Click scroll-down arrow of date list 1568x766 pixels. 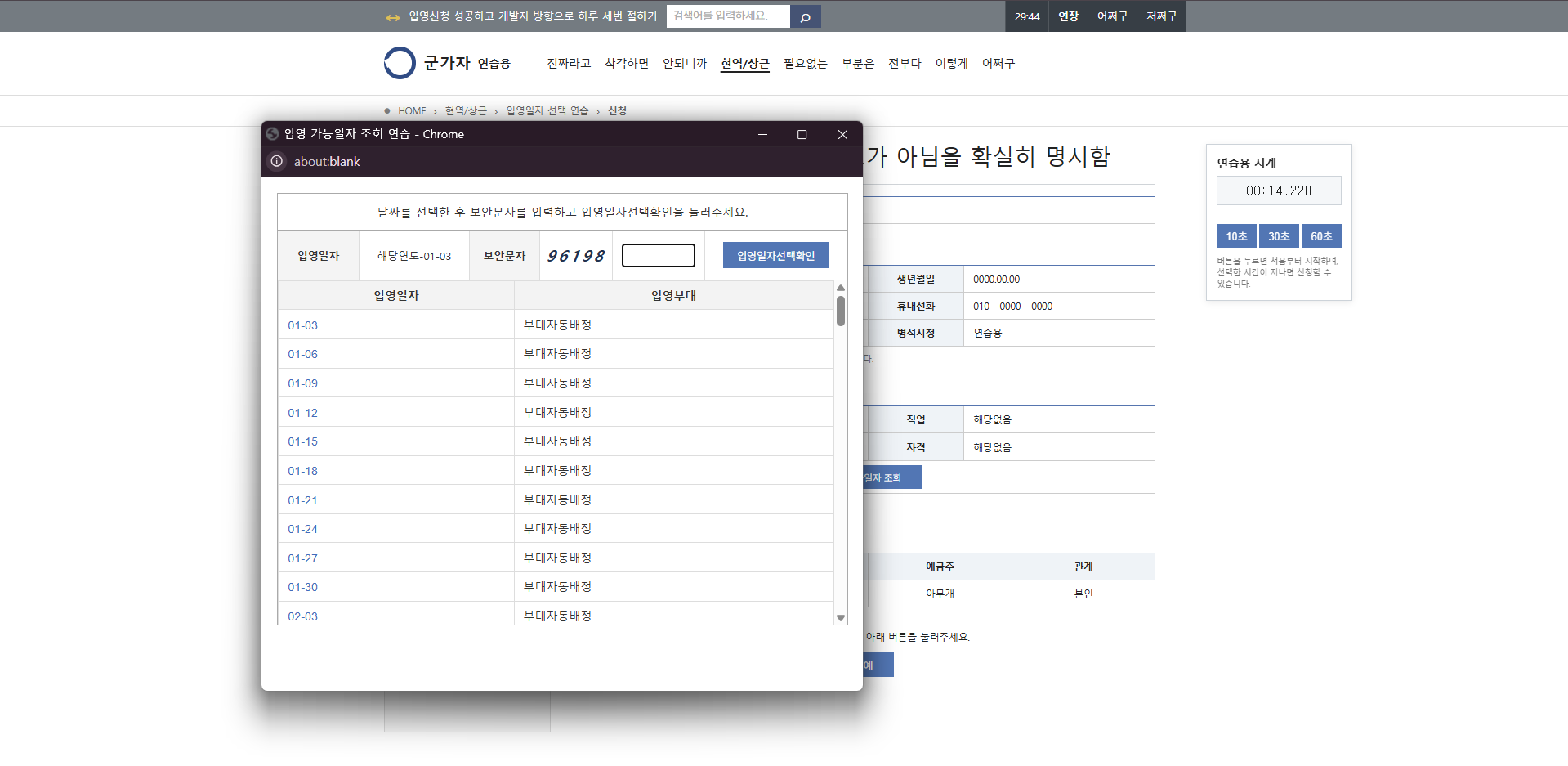841,618
